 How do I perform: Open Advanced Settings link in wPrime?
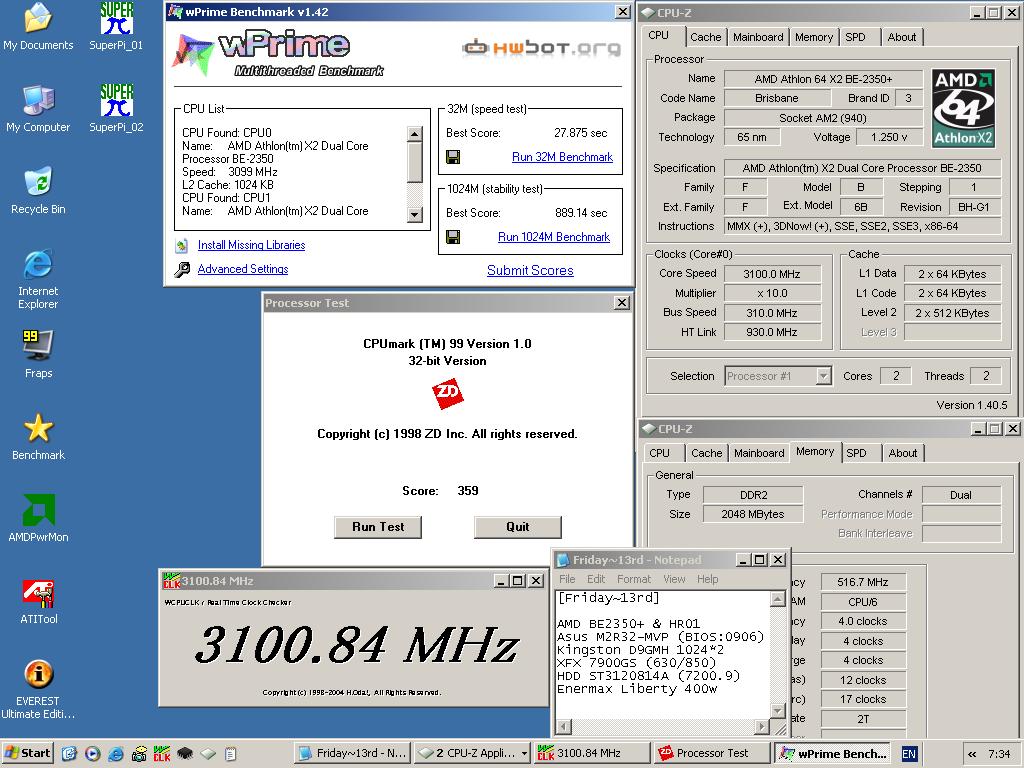tap(243, 269)
